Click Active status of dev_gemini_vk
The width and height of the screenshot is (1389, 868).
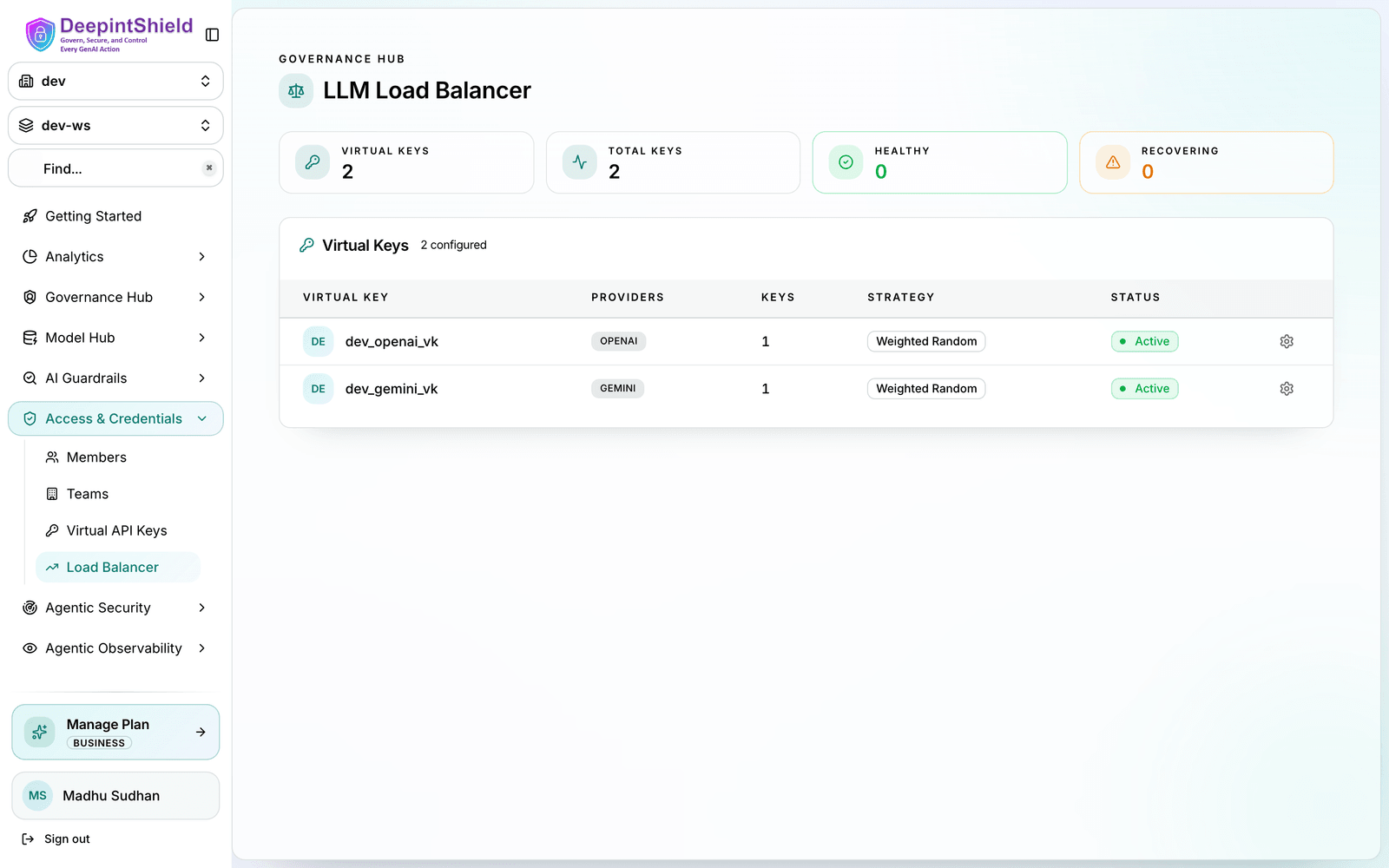pyautogui.click(x=1145, y=389)
